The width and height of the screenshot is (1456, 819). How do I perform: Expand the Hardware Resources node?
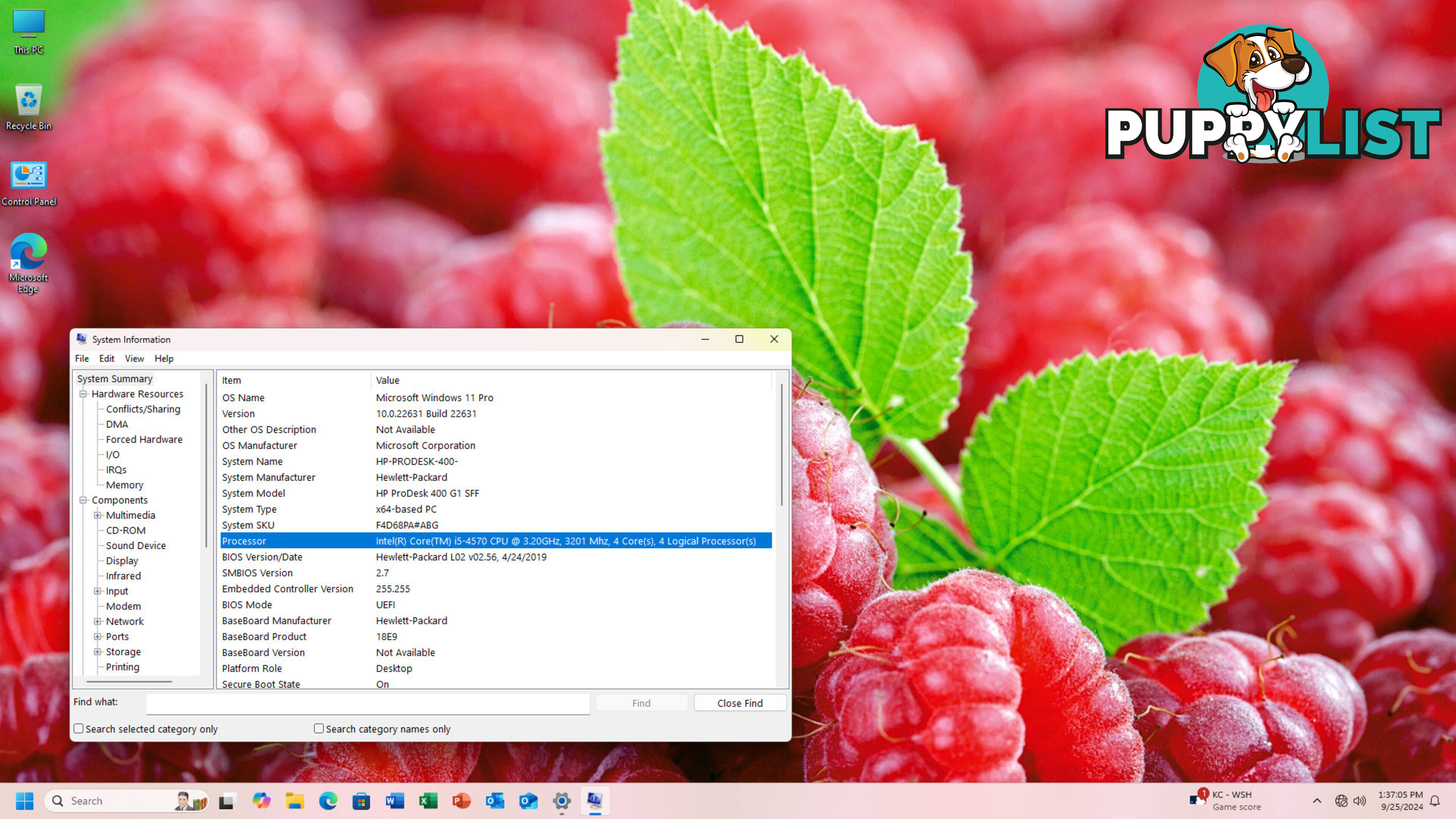(x=84, y=393)
